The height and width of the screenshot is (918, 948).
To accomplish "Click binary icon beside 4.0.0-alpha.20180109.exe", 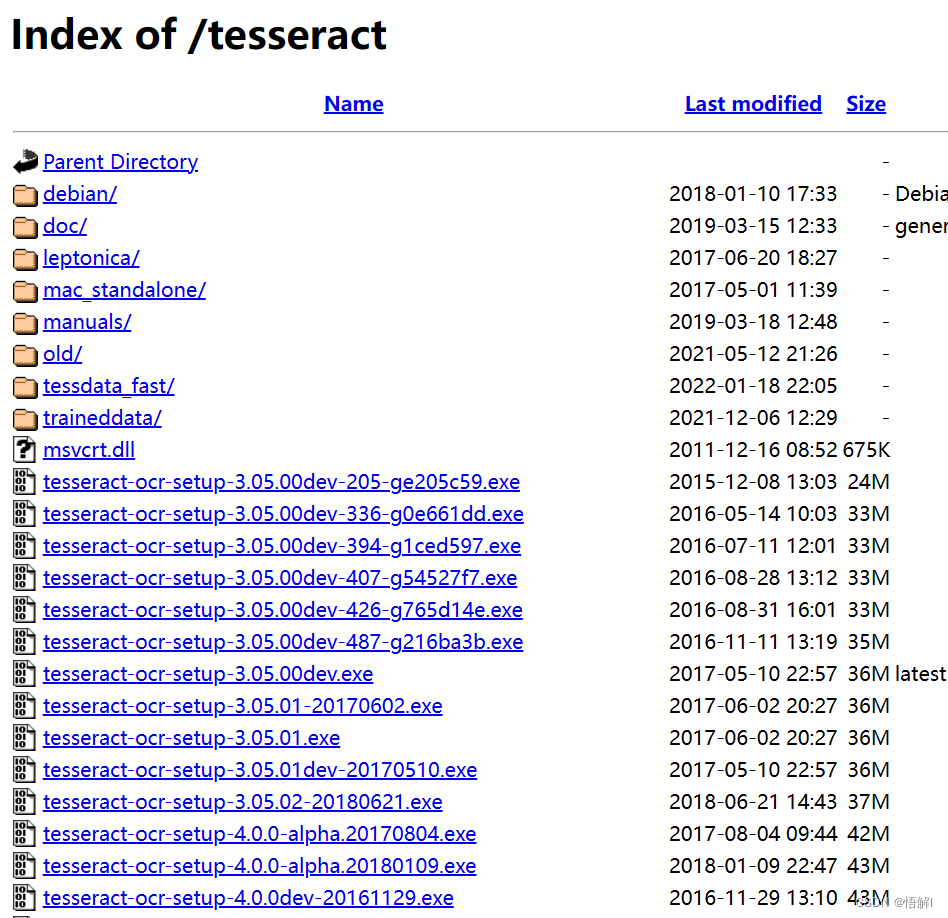I will (24, 867).
